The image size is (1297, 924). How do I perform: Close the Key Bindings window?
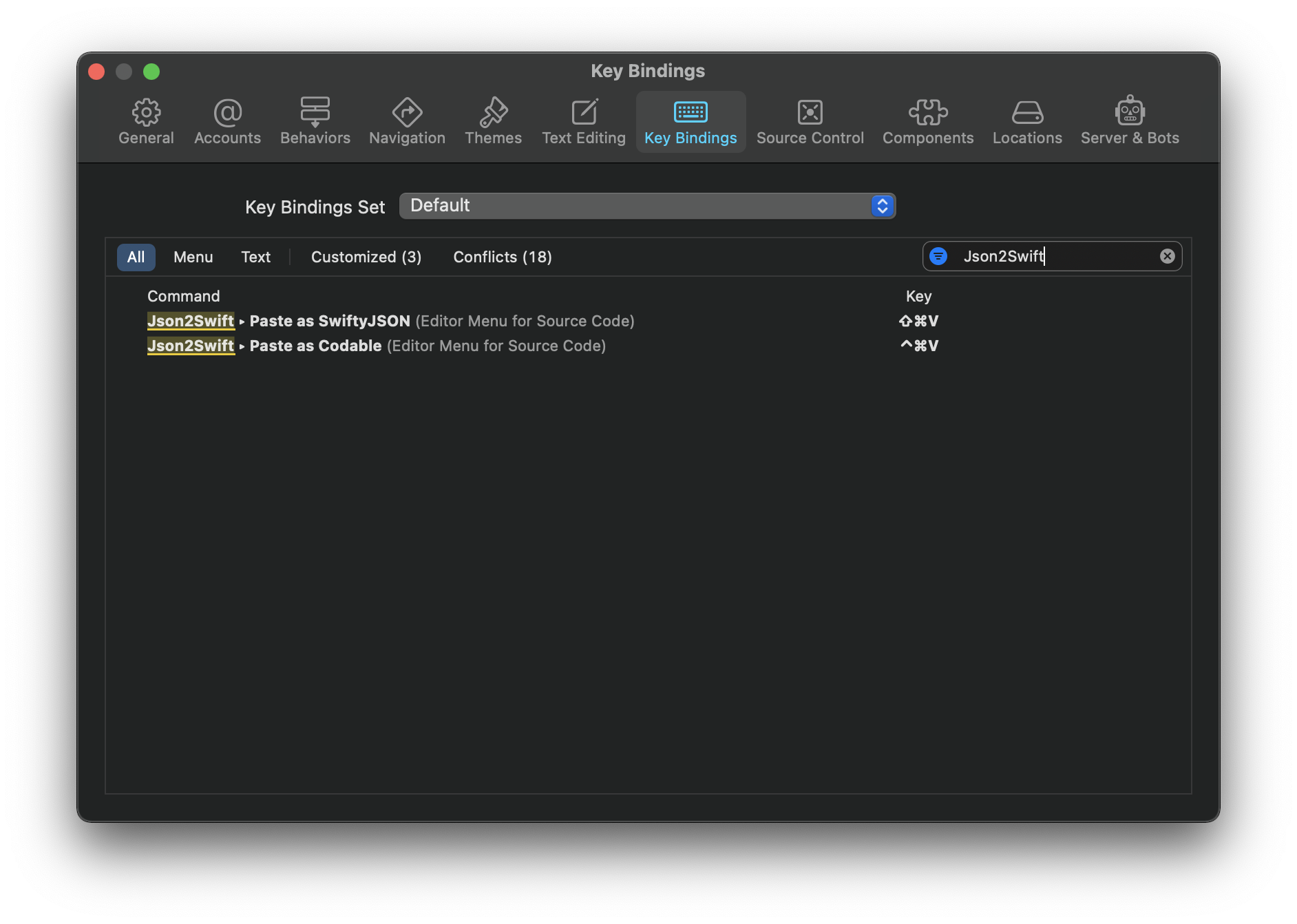pyautogui.click(x=96, y=72)
